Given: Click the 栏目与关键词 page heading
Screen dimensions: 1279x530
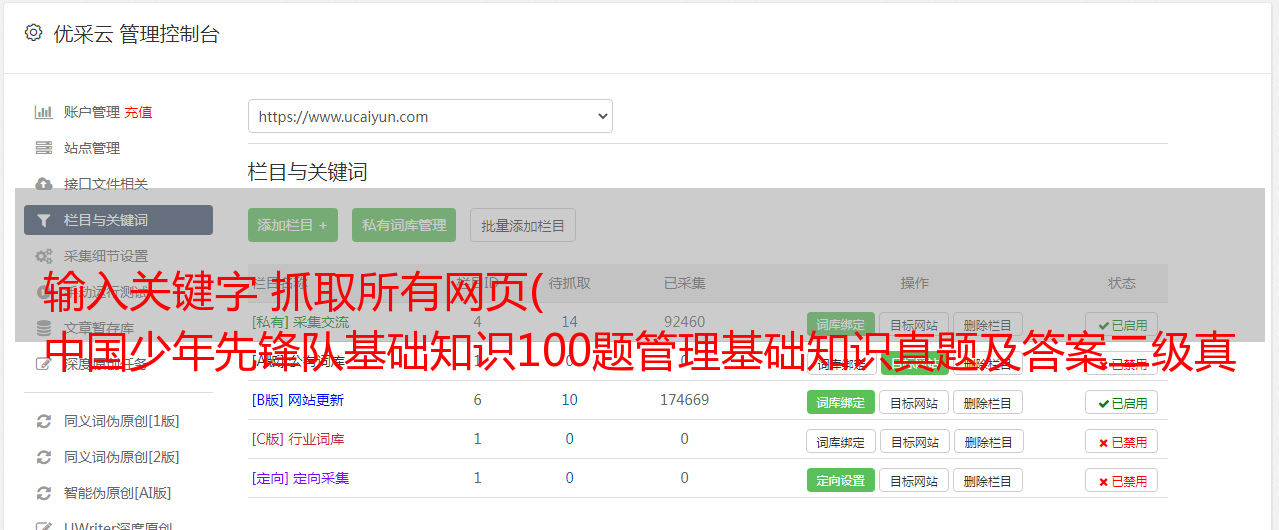Looking at the screenshot, I should tap(308, 172).
